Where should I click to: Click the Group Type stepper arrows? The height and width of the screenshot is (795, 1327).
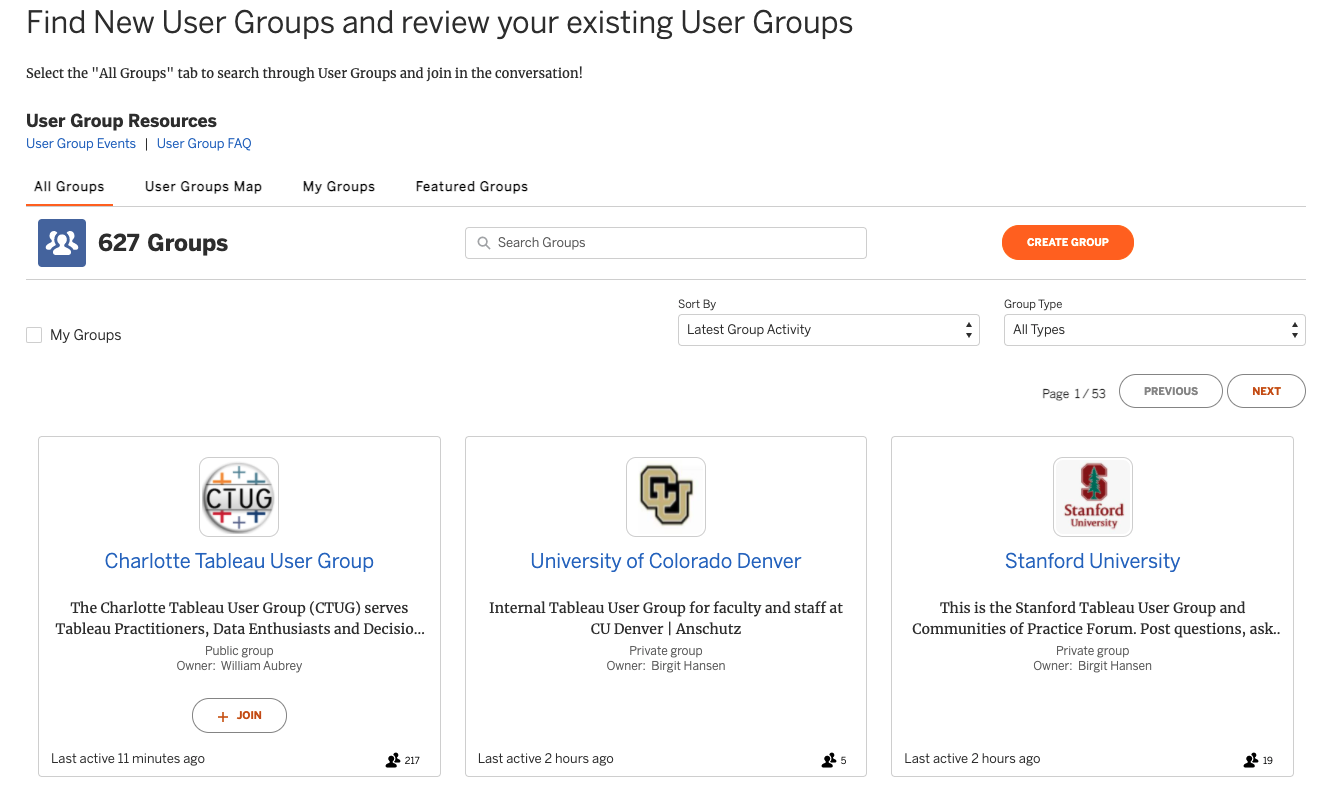click(x=1296, y=329)
